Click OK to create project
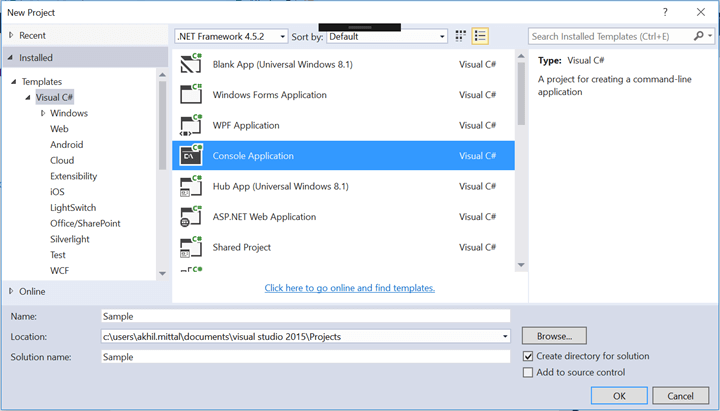 click(x=619, y=395)
